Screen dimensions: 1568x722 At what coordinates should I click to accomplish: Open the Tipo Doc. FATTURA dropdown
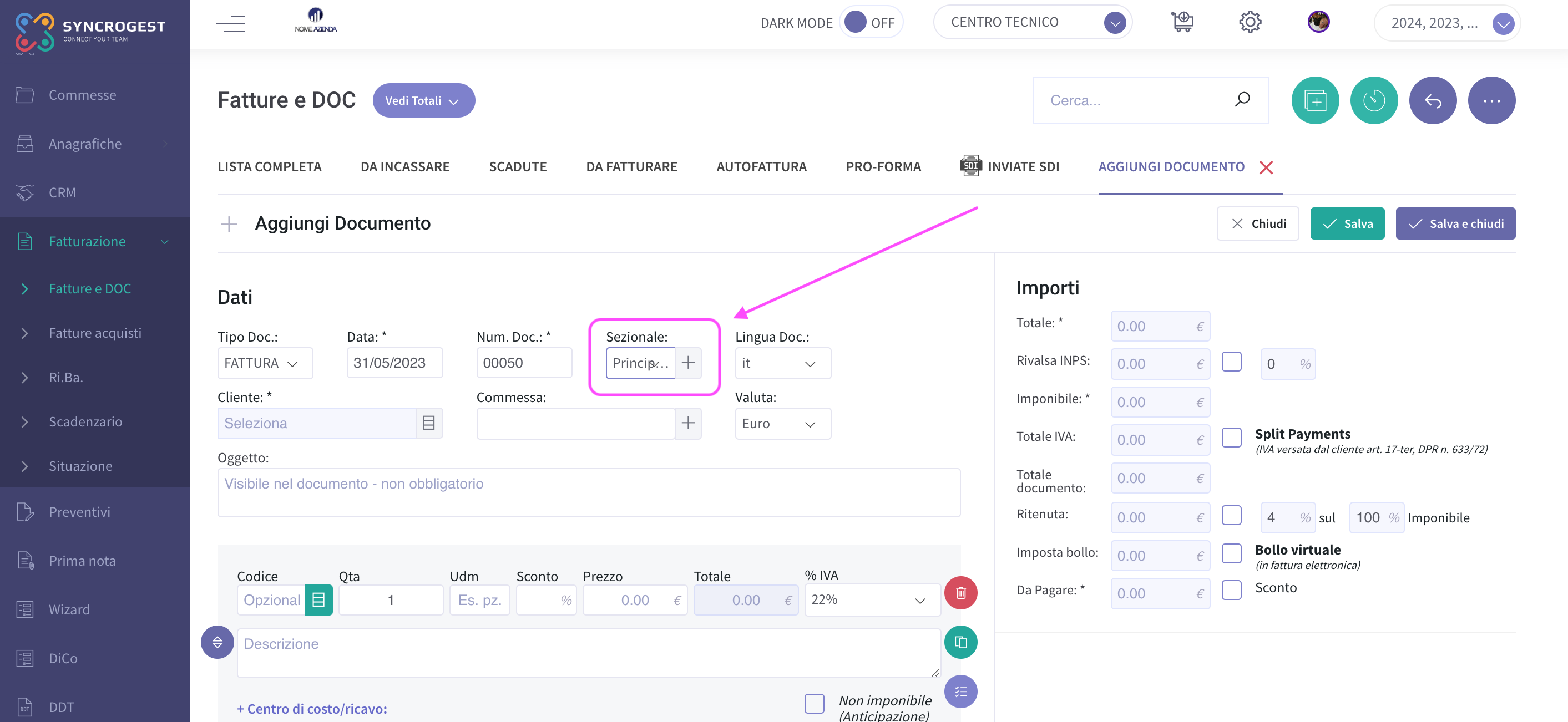pyautogui.click(x=265, y=363)
